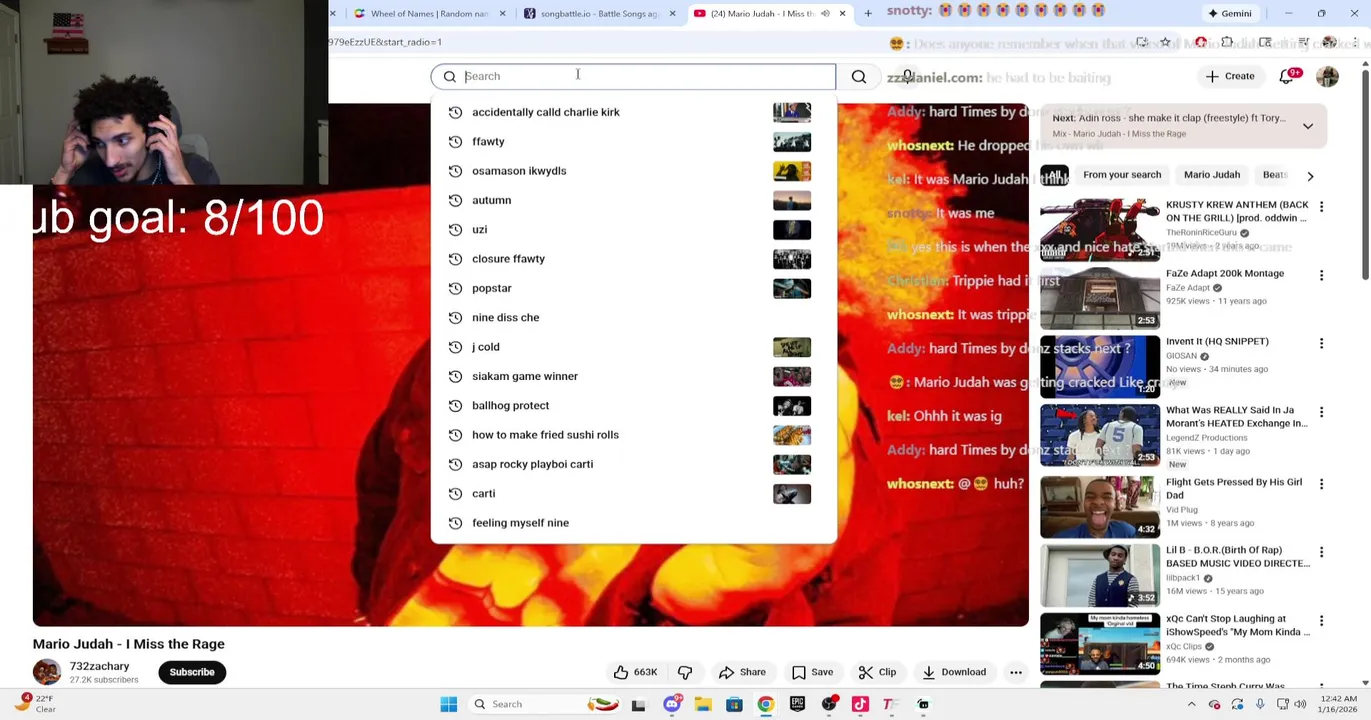1371x720 pixels.
Task: Like the video with 663K likes
Action: tap(635, 672)
